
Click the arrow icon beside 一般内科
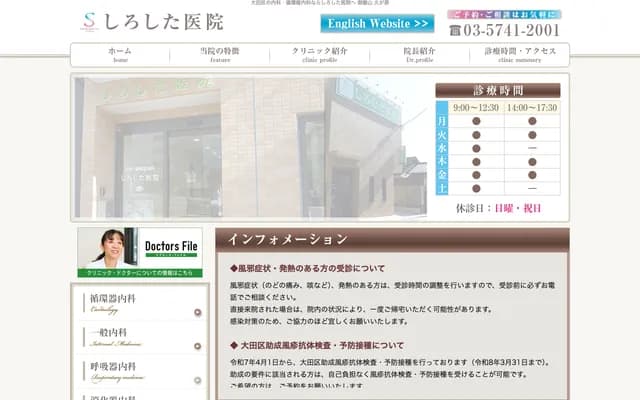[x=198, y=348]
